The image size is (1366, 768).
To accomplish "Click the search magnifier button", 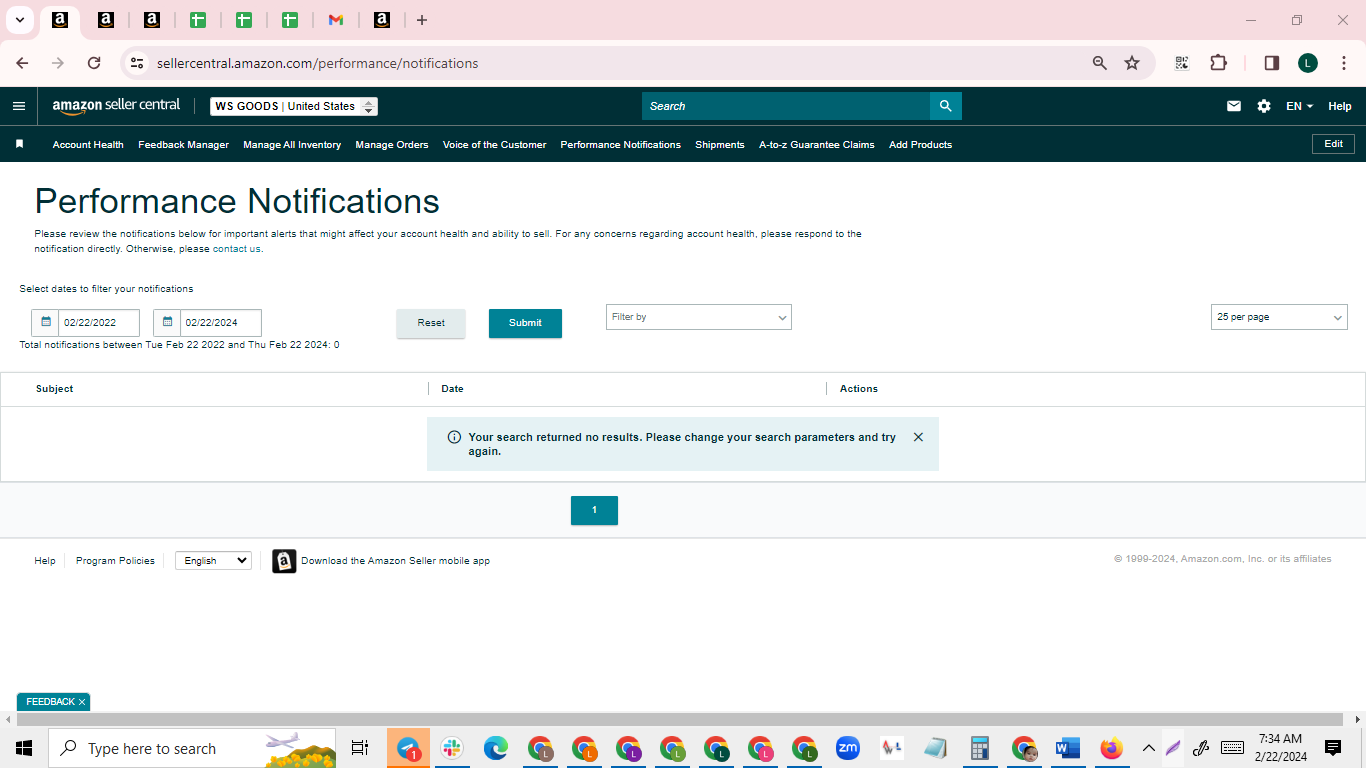I will click(946, 106).
